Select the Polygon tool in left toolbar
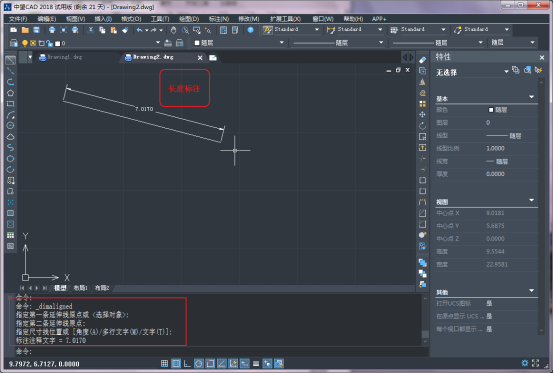This screenshot has height=374, width=554. pos(10,93)
